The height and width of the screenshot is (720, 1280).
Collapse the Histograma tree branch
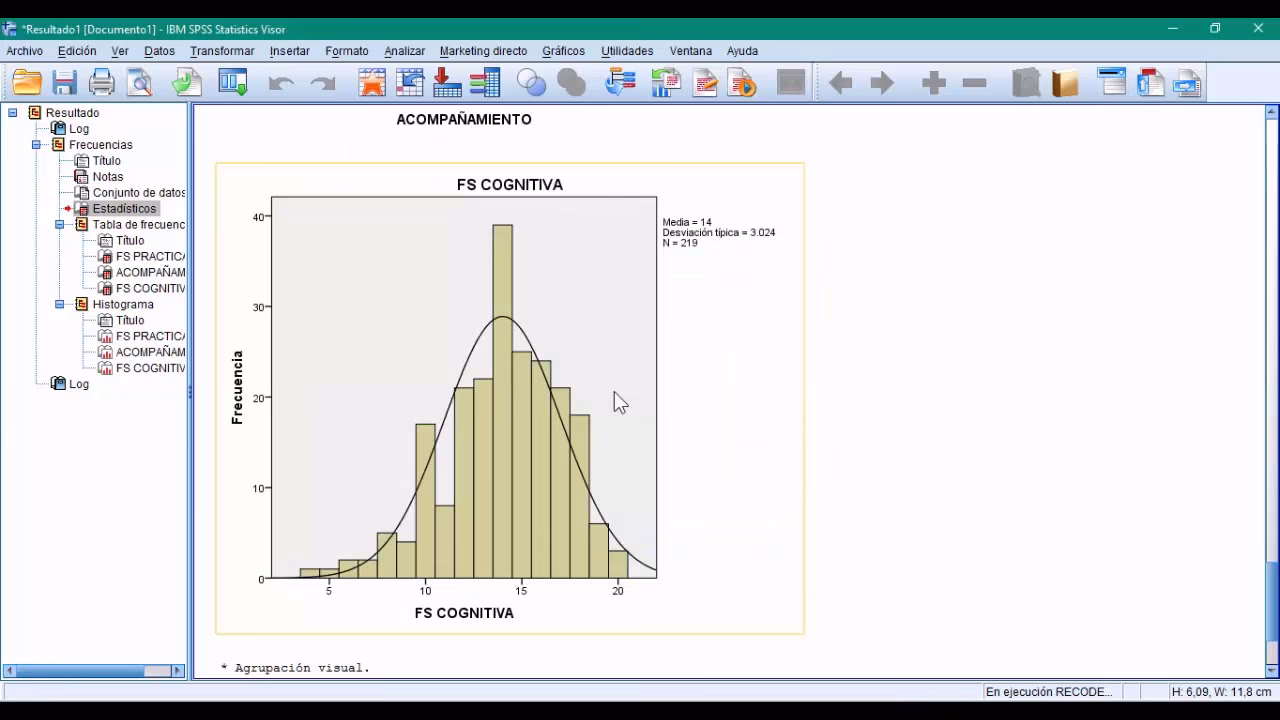pyautogui.click(x=60, y=305)
